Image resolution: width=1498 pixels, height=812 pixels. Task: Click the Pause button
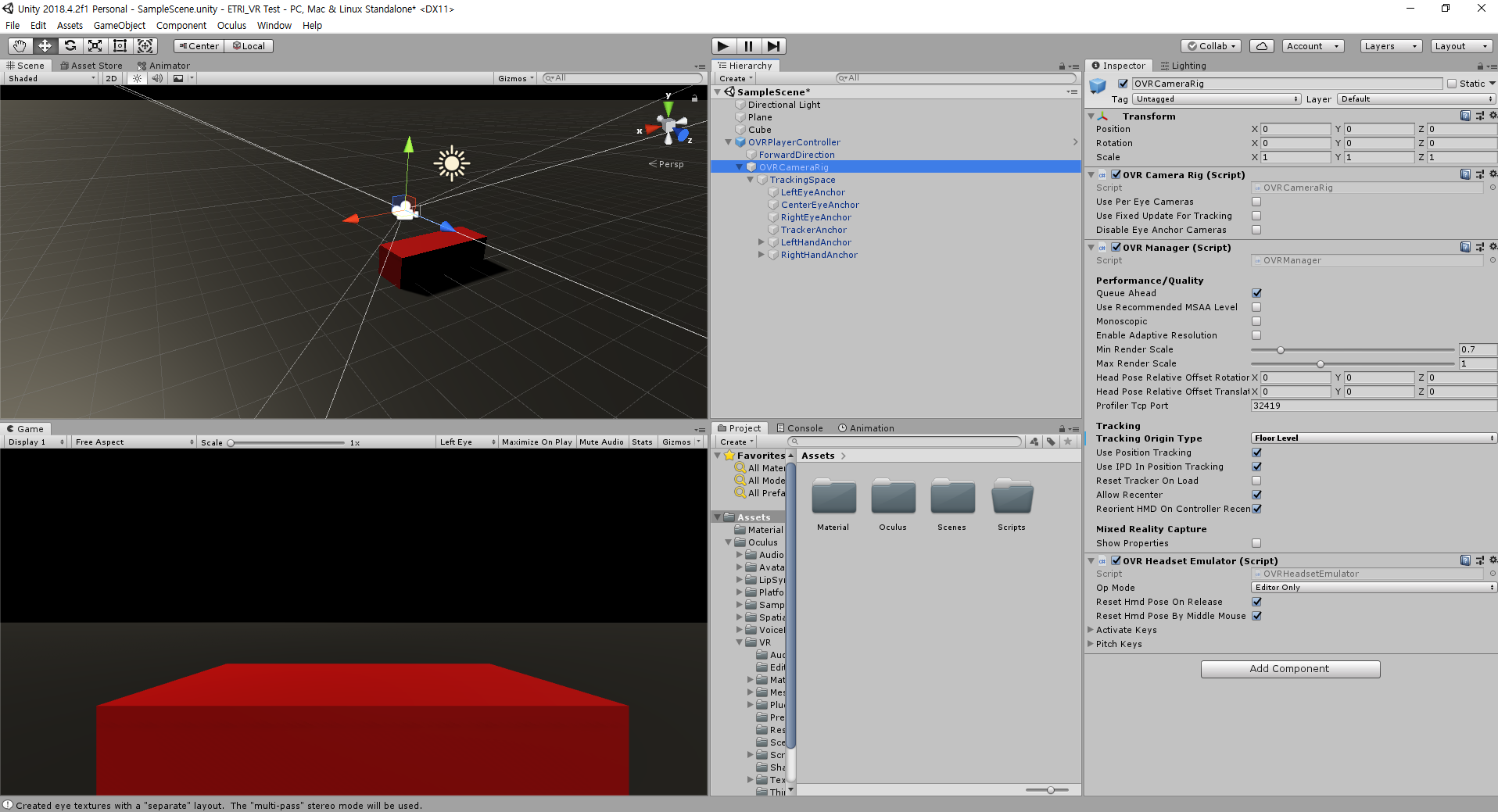click(748, 46)
